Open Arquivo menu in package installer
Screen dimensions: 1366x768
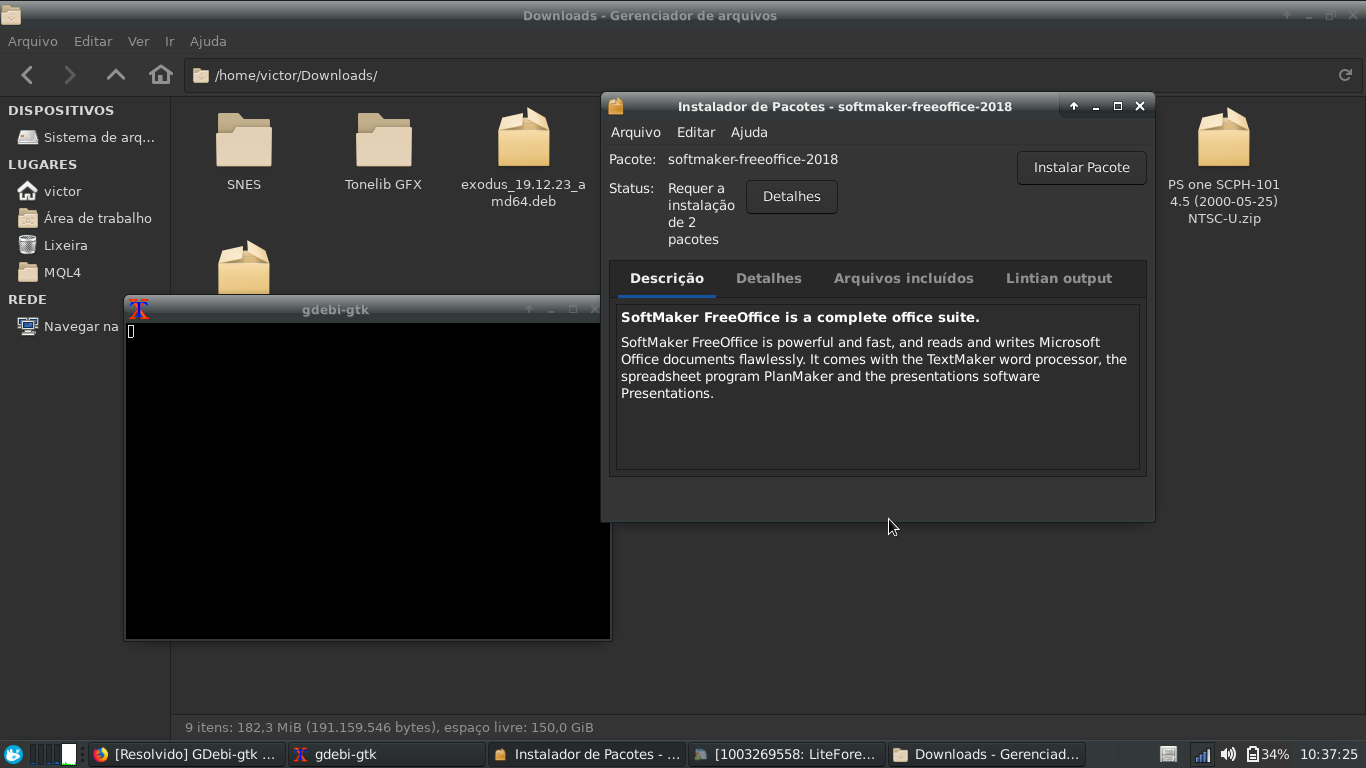636,132
